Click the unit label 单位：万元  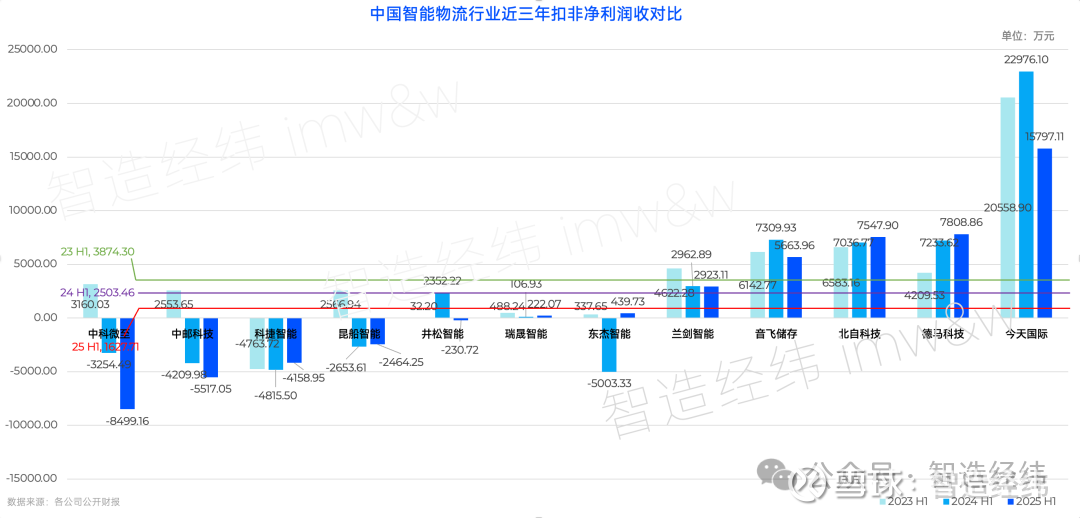(1029, 36)
